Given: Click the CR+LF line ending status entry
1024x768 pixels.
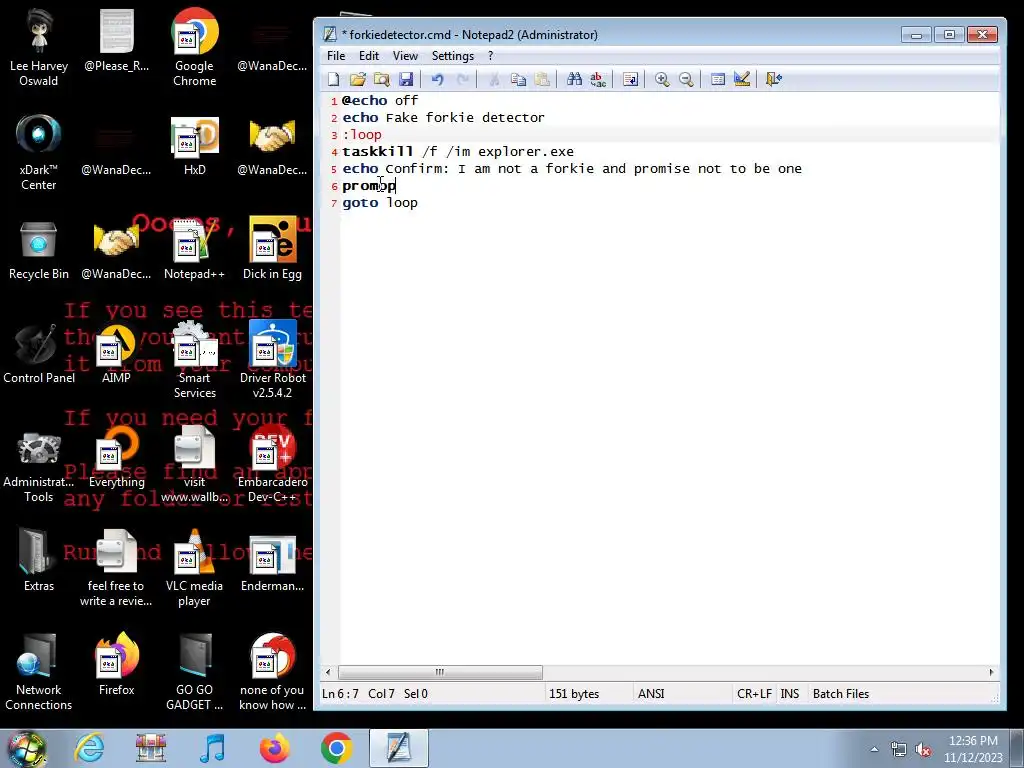Looking at the screenshot, I should pos(754,694).
